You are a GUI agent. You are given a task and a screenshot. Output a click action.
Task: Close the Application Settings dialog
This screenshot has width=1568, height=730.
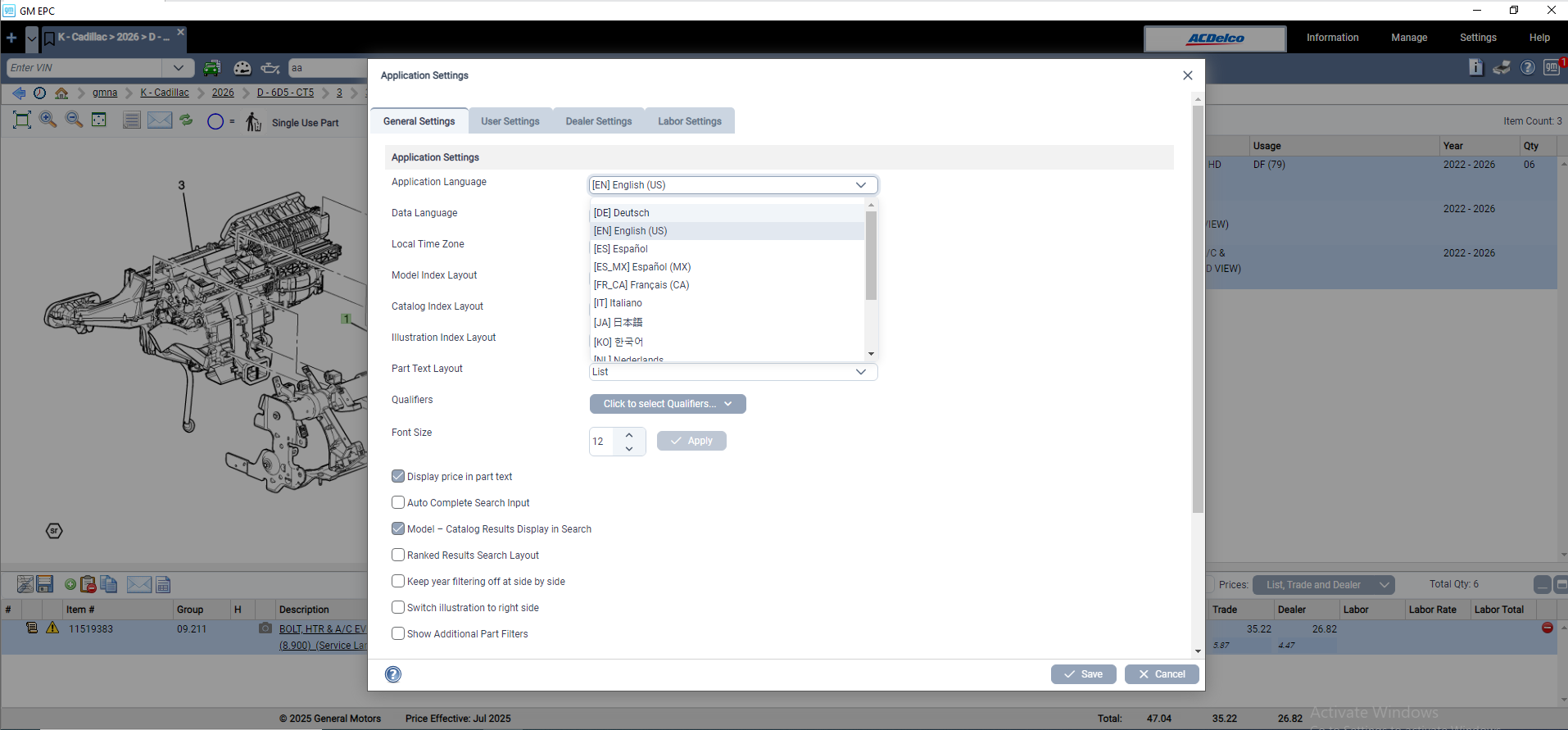coord(1188,75)
